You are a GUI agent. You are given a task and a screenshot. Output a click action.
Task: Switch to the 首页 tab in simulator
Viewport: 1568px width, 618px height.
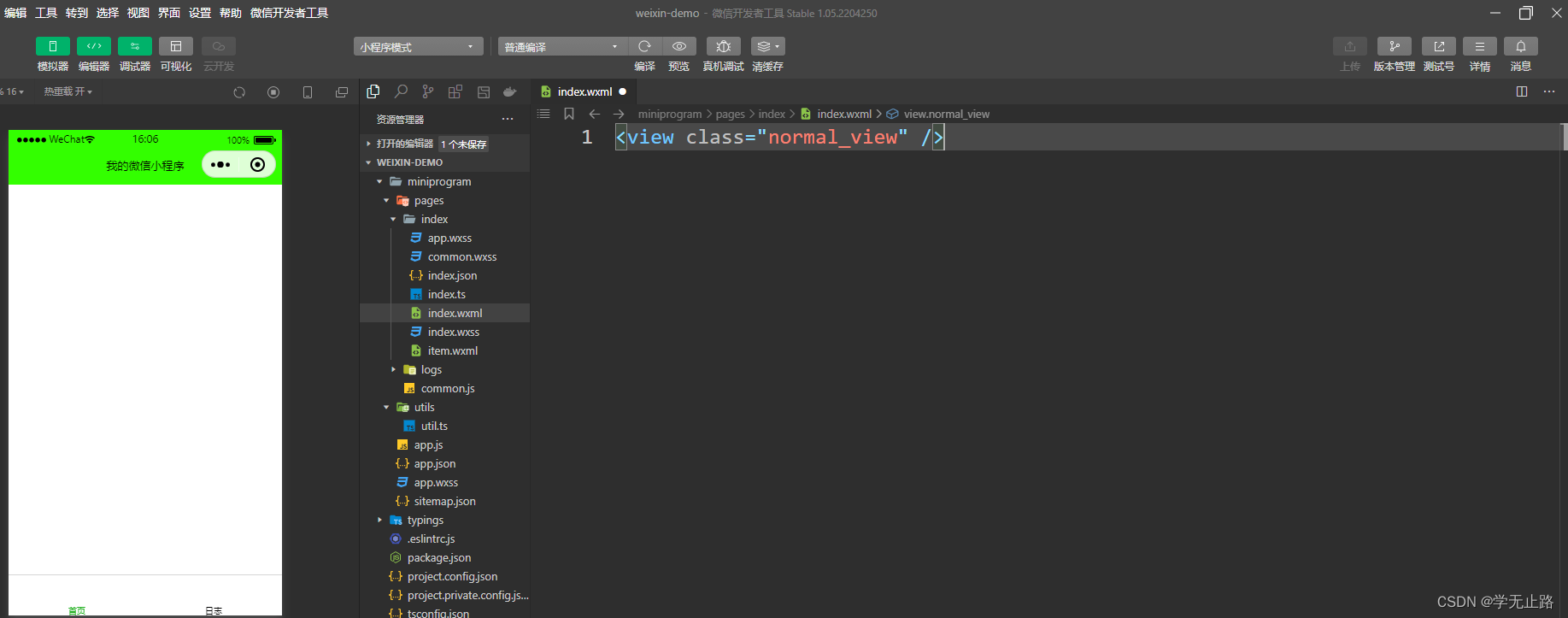click(x=77, y=610)
